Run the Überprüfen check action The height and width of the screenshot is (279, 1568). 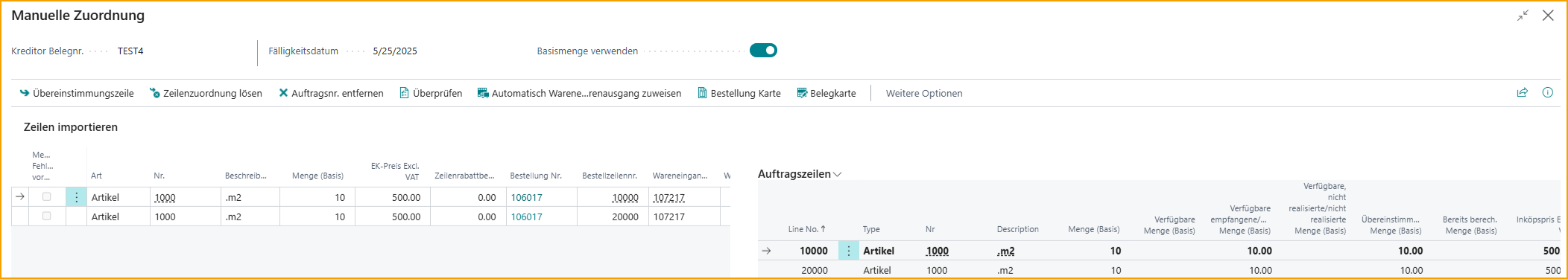431,93
